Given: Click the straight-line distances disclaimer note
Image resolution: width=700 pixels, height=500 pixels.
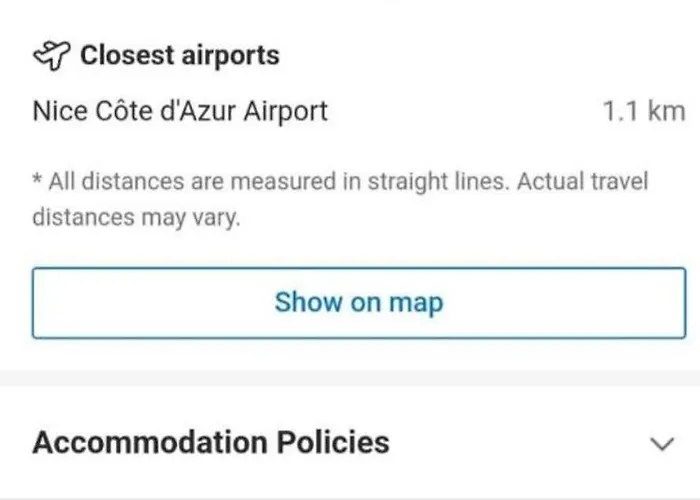Looking at the screenshot, I should click(340, 199).
